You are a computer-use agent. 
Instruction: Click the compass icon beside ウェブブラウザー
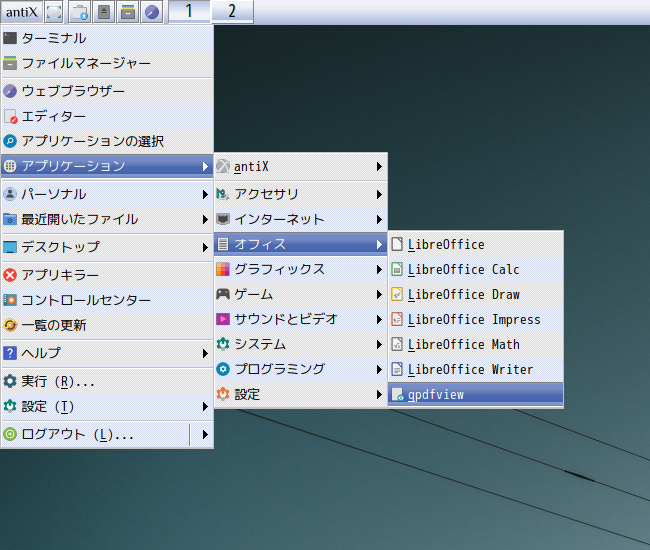point(10,91)
